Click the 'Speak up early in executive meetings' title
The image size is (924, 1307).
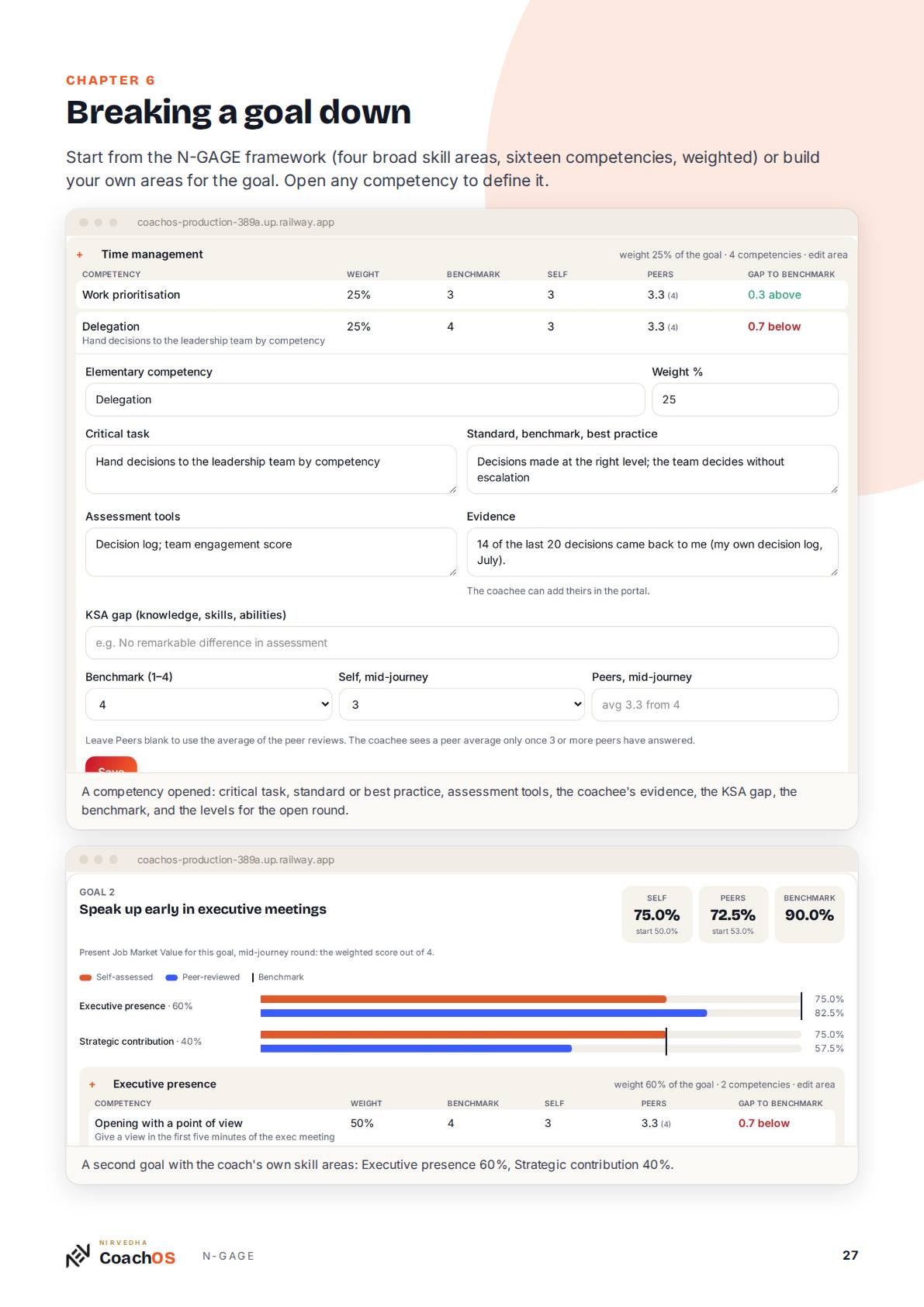pos(202,909)
